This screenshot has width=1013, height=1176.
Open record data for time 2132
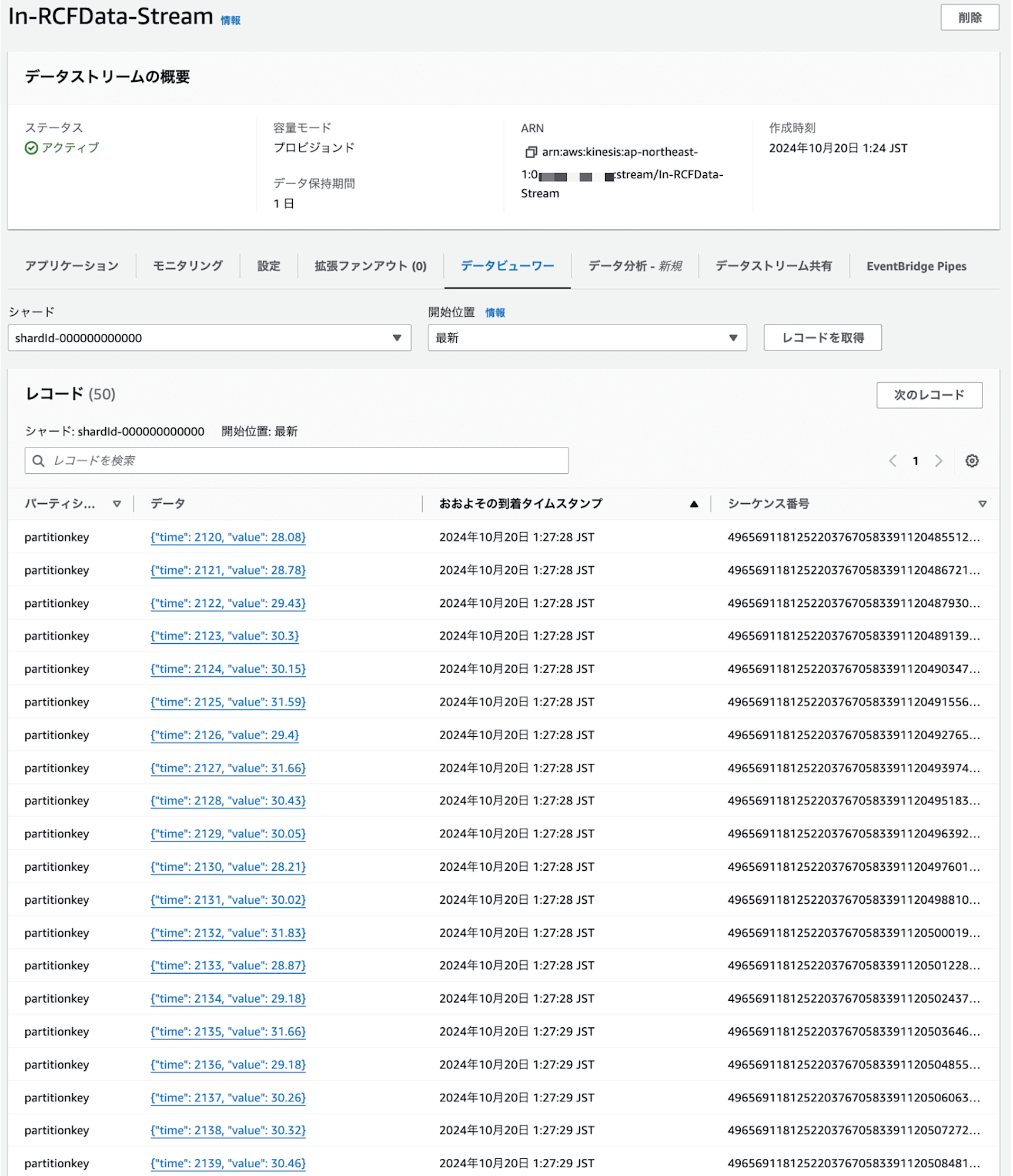tap(228, 934)
